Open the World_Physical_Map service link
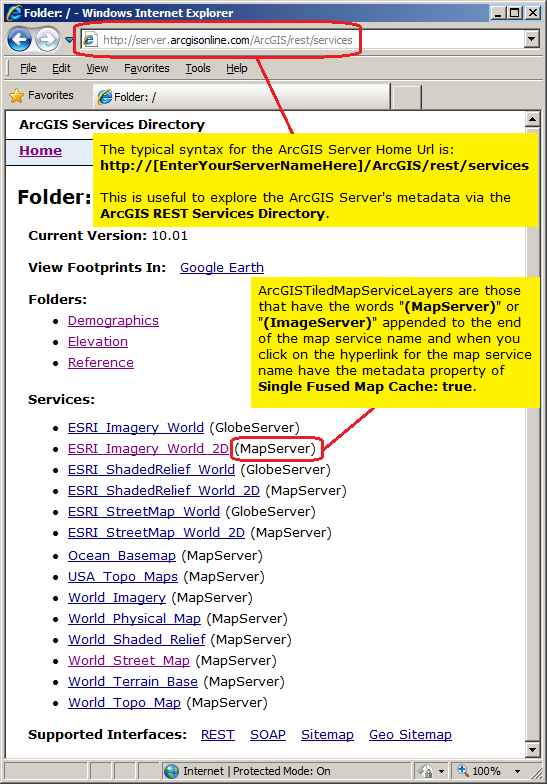This screenshot has width=547, height=784. pos(134,618)
